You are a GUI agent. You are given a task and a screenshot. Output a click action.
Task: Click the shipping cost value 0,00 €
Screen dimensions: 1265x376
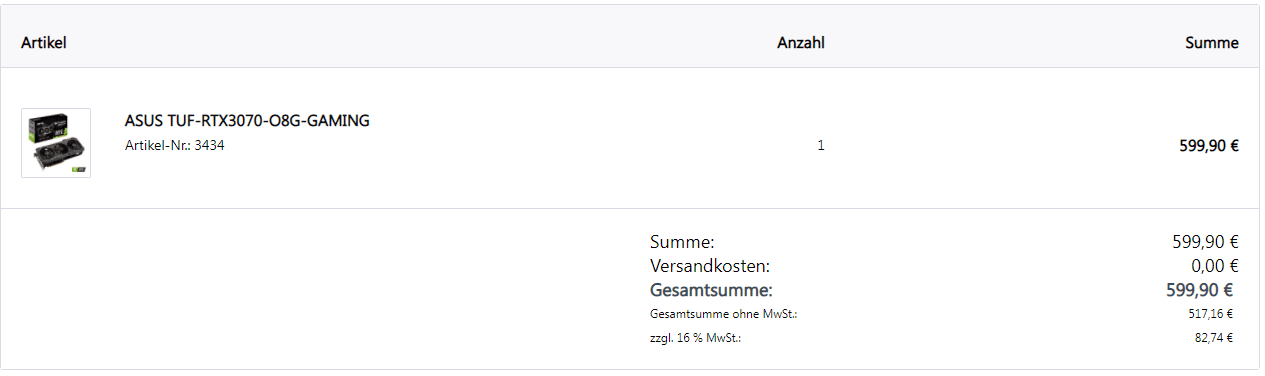(1214, 266)
